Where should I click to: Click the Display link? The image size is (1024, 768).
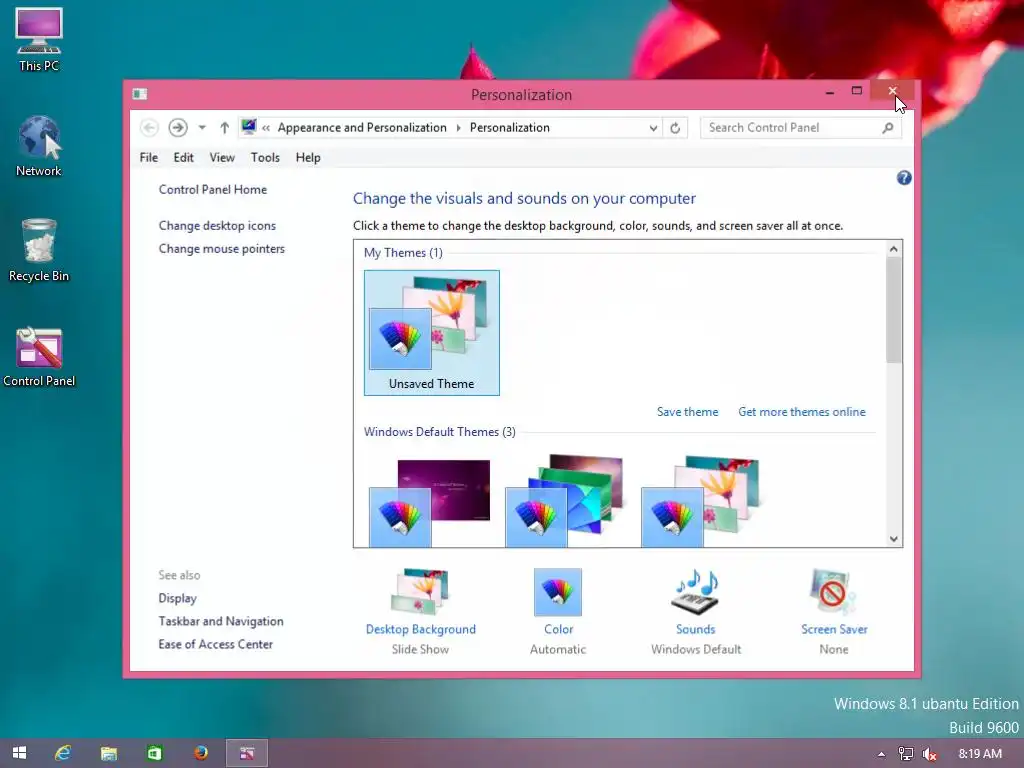pos(177,598)
